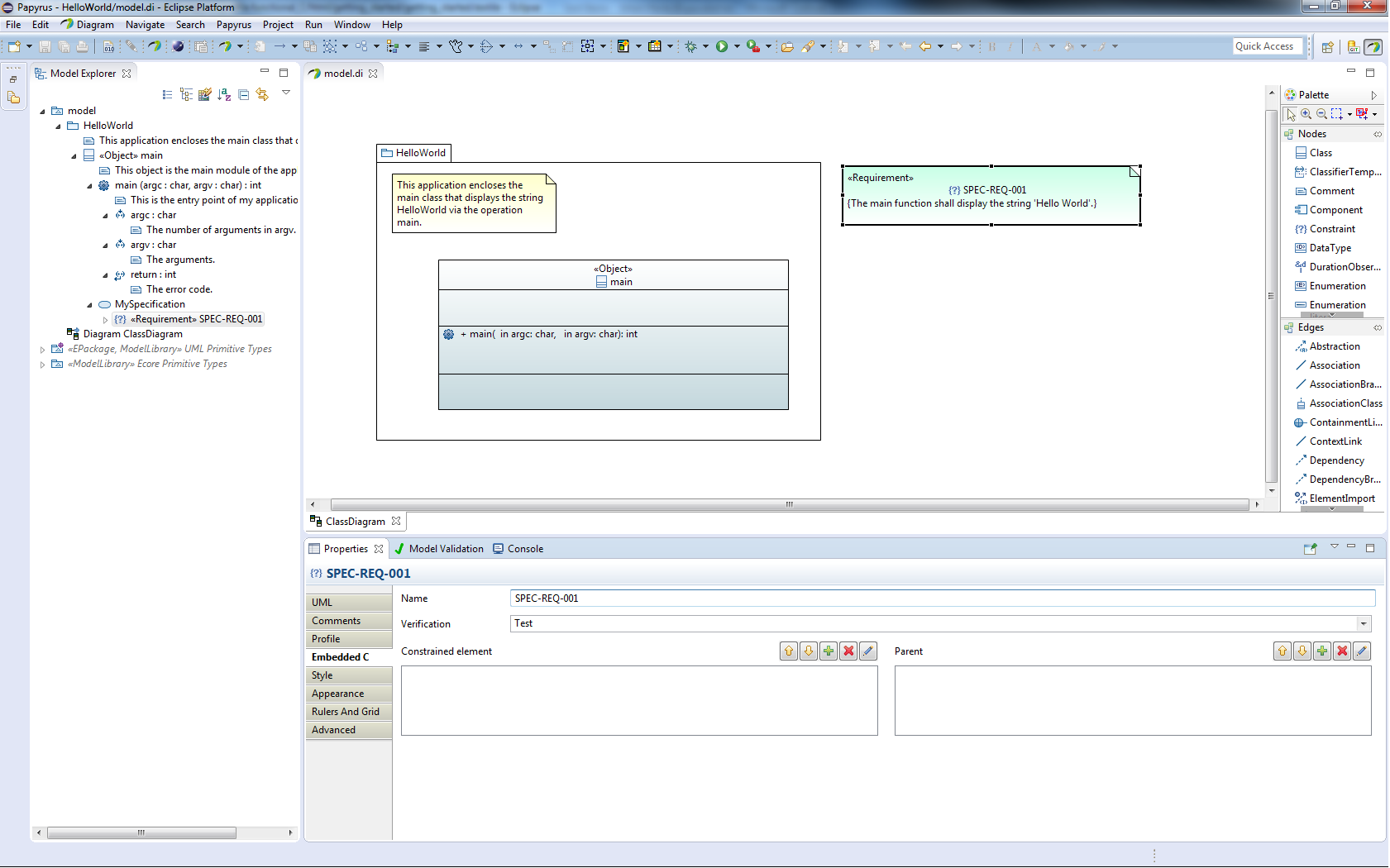Click the Open Type folder toolbar icon

786,46
